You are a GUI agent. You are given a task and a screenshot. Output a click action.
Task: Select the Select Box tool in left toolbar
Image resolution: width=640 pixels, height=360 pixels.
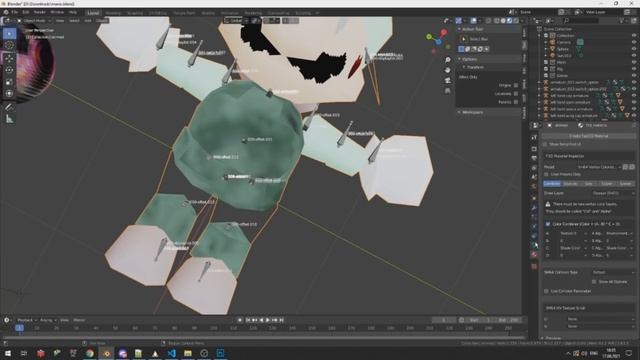pos(9,33)
